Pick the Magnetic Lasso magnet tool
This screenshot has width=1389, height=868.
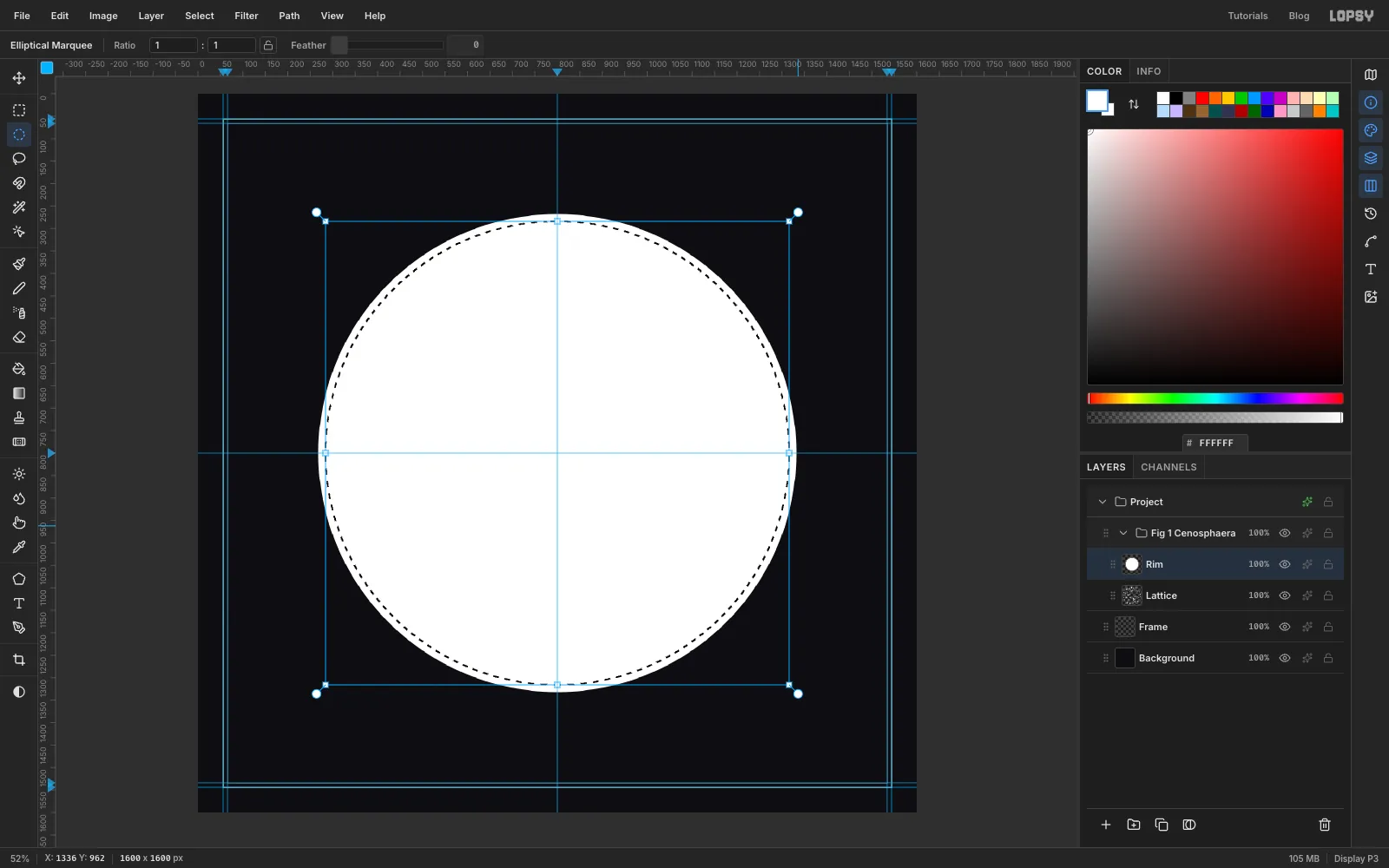click(x=19, y=183)
